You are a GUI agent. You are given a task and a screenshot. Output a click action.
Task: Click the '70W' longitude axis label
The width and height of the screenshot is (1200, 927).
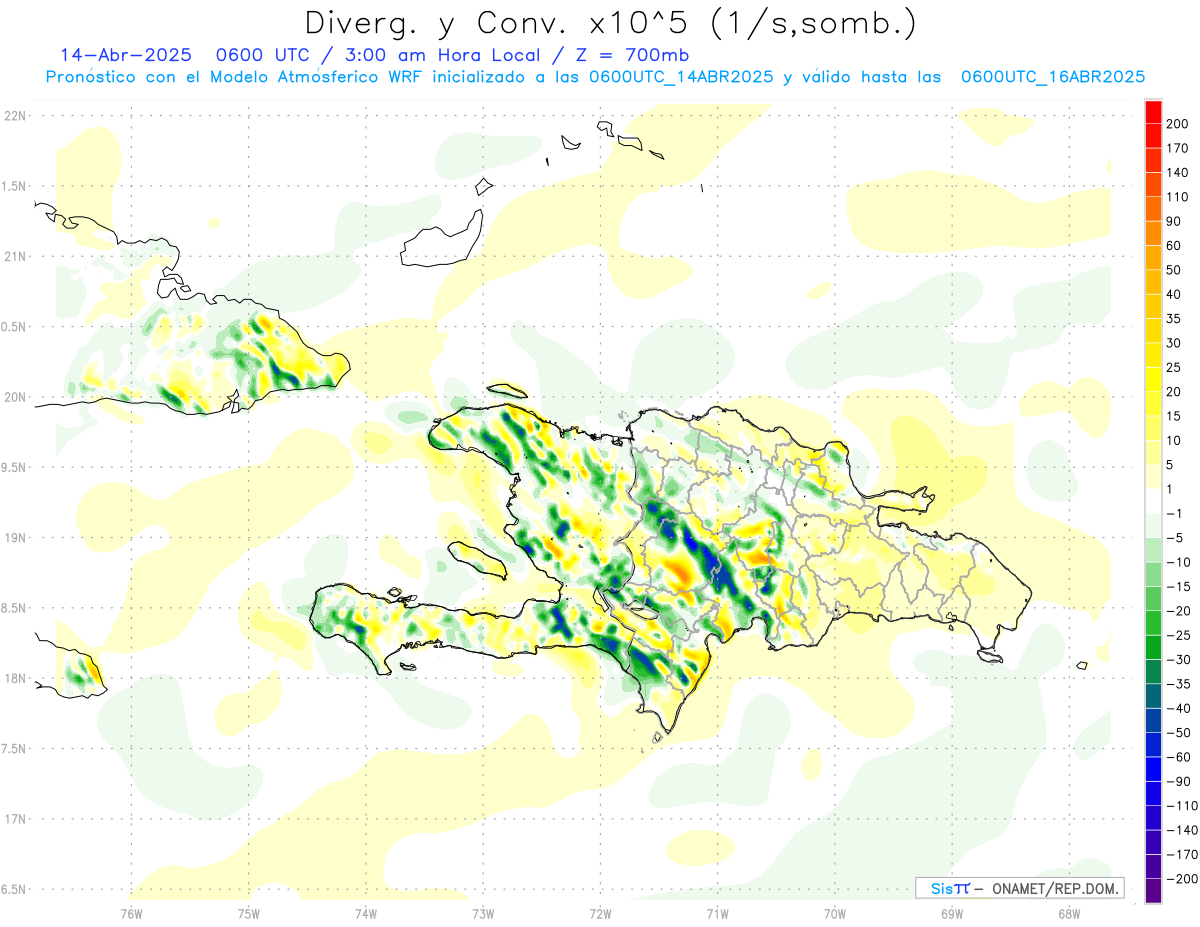coord(835,913)
